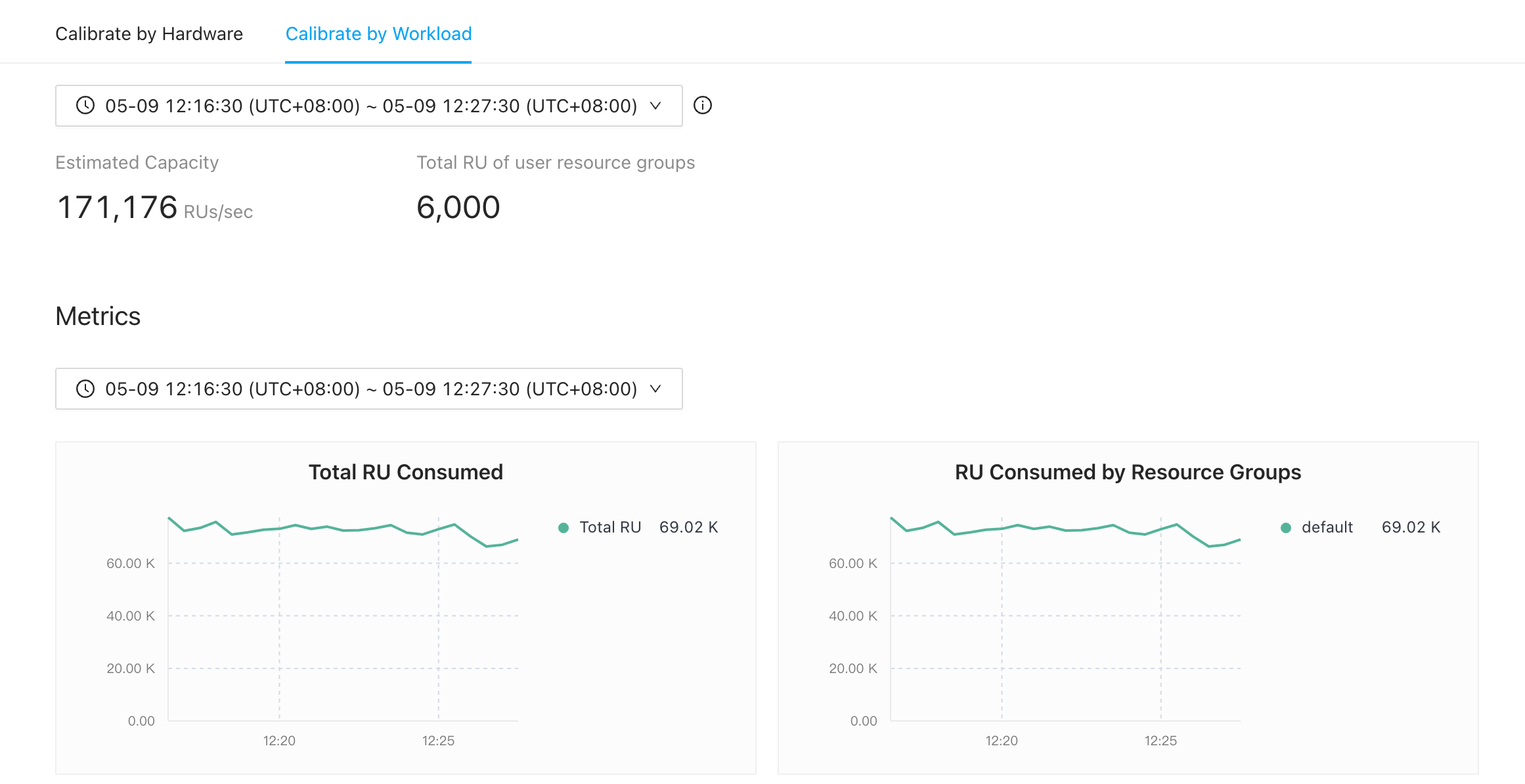
Task: Select Calibrate by Workload tab
Action: pyautogui.click(x=378, y=33)
